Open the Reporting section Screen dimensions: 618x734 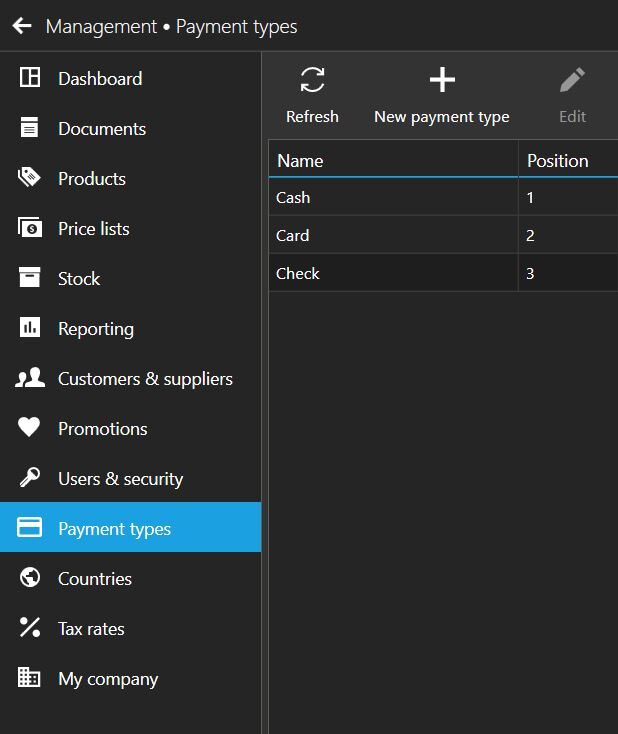[x=95, y=329]
